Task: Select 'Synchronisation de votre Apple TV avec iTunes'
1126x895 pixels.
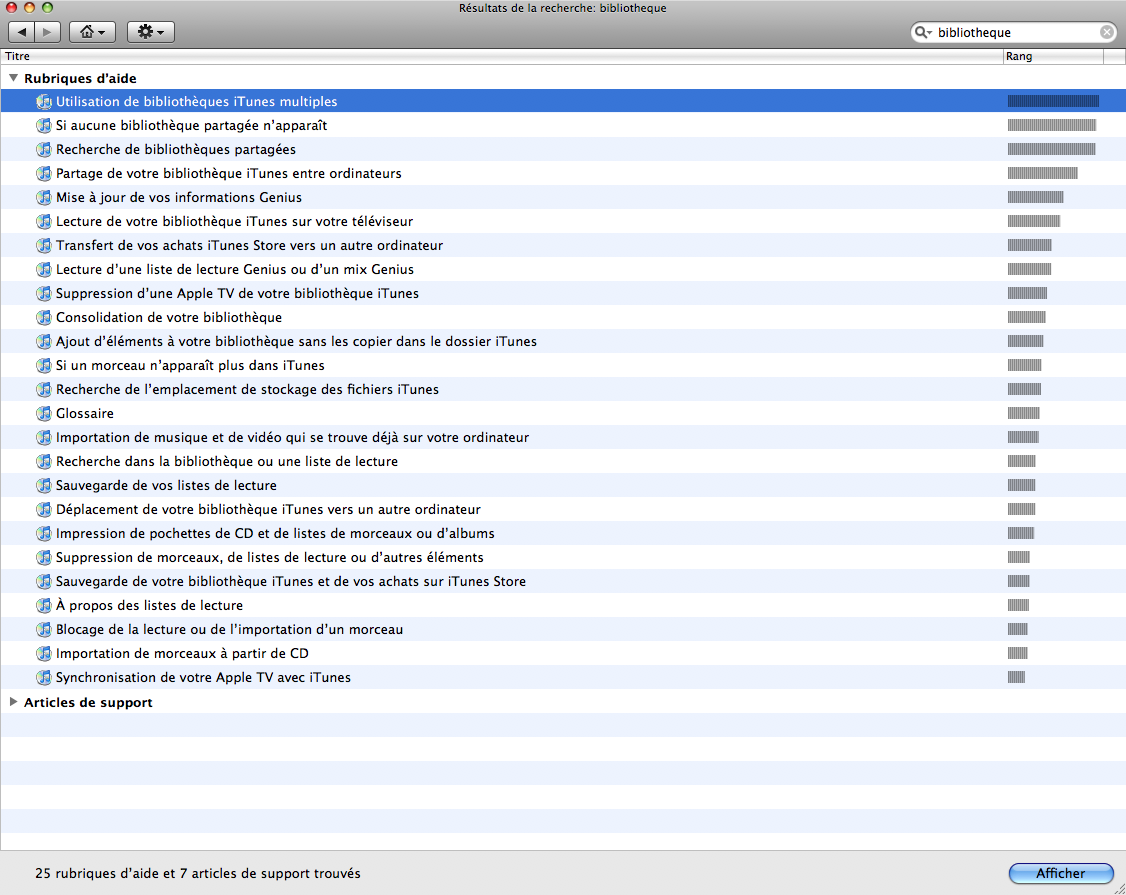Action: pyautogui.click(x=563, y=677)
